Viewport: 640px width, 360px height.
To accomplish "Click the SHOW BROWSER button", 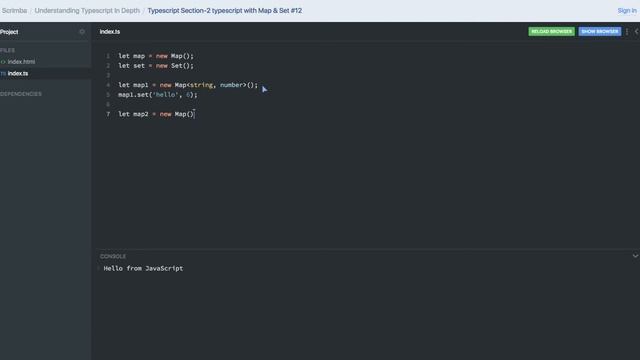I will point(600,31).
